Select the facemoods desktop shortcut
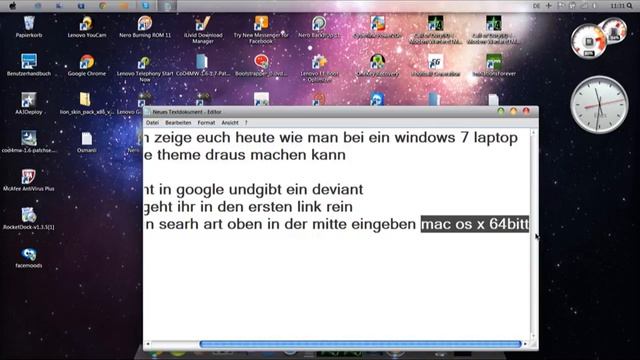Image resolution: width=640 pixels, height=360 pixels. pyautogui.click(x=29, y=257)
